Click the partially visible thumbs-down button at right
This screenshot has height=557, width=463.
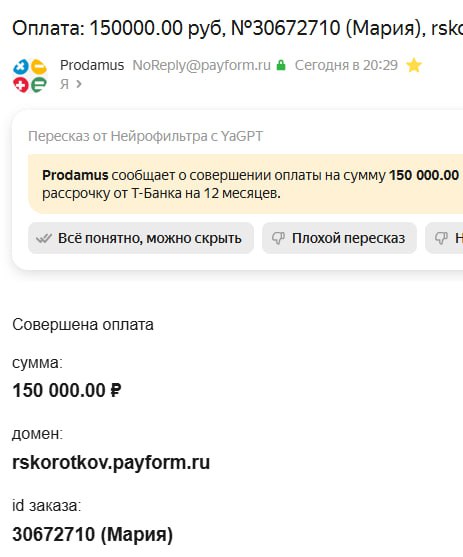pyautogui.click(x=444, y=238)
